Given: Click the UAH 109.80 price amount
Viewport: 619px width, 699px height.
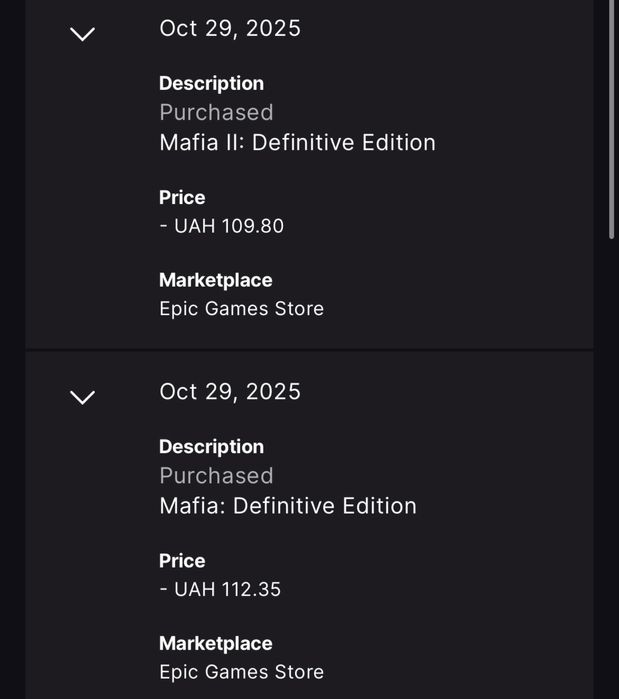Looking at the screenshot, I should click(221, 226).
